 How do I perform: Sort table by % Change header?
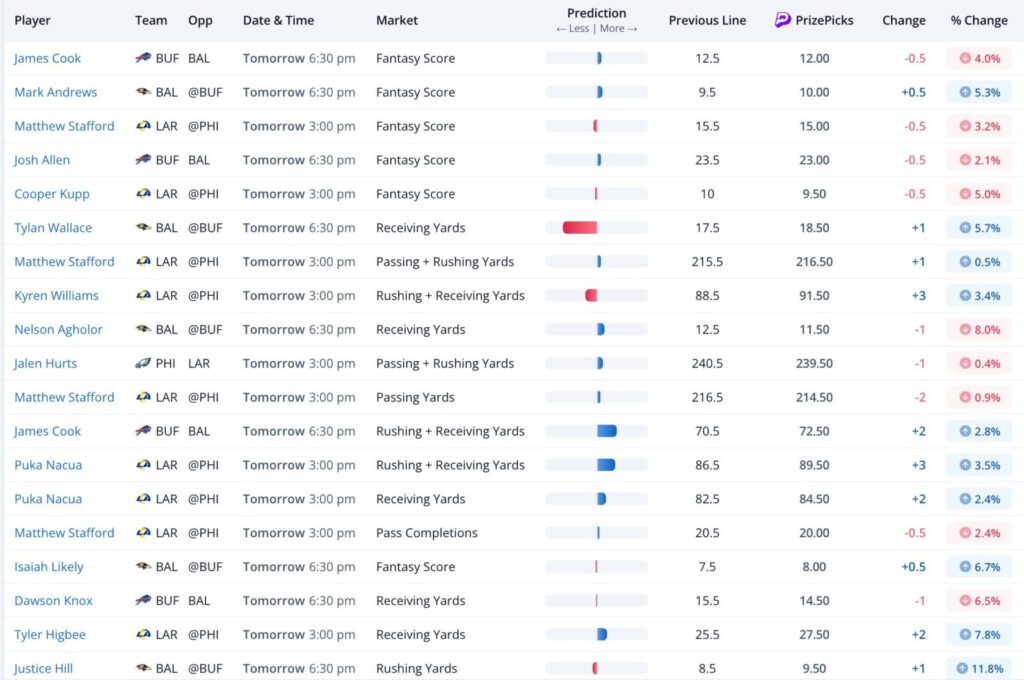pos(978,20)
